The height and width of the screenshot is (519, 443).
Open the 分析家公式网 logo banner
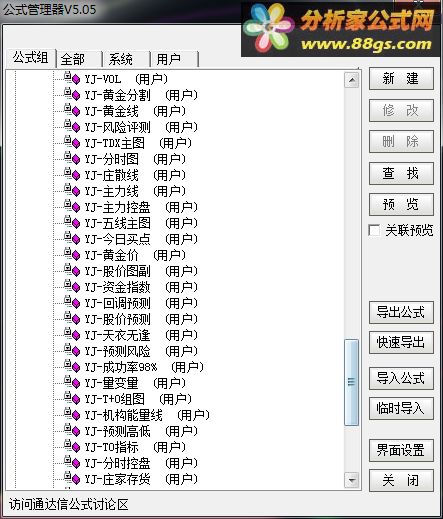pyautogui.click(x=341, y=29)
